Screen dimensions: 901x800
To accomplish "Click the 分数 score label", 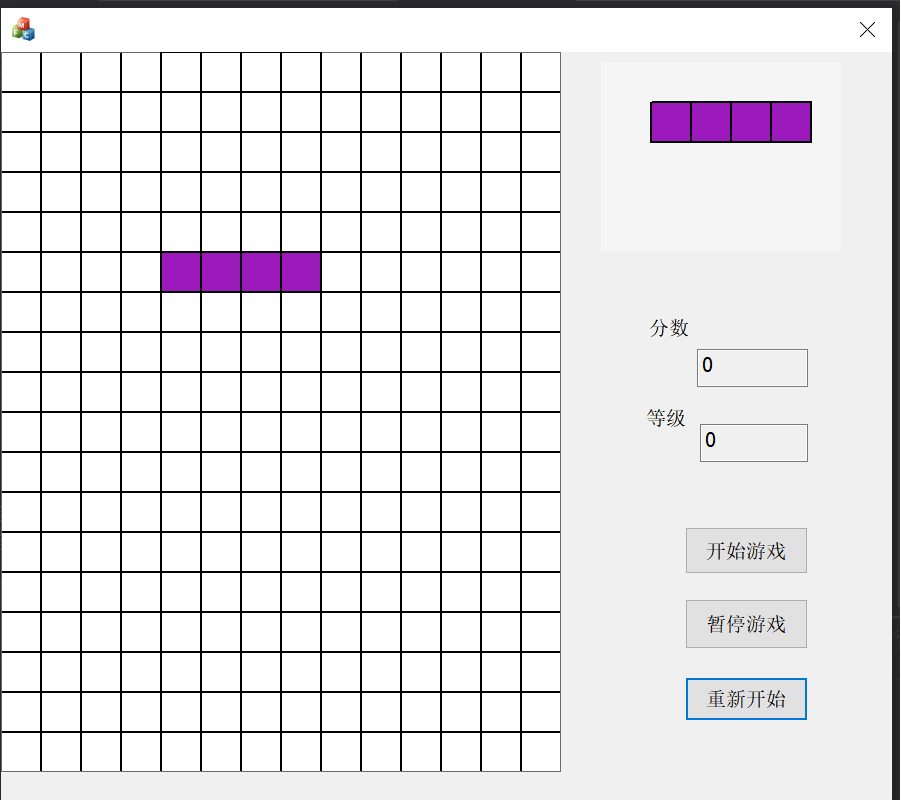I will [x=668, y=327].
